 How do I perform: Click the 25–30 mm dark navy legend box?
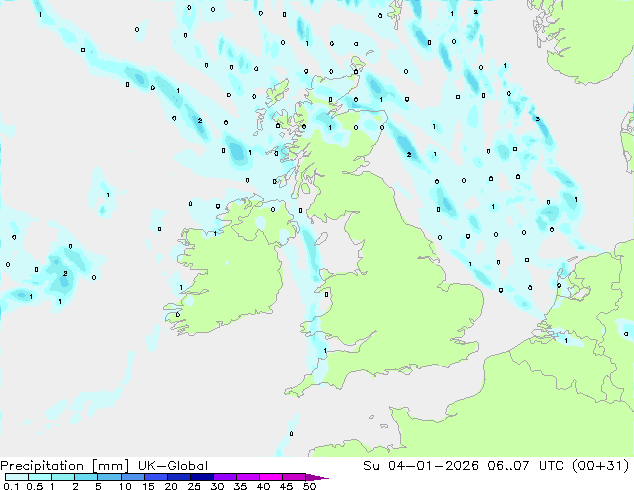click(201, 477)
